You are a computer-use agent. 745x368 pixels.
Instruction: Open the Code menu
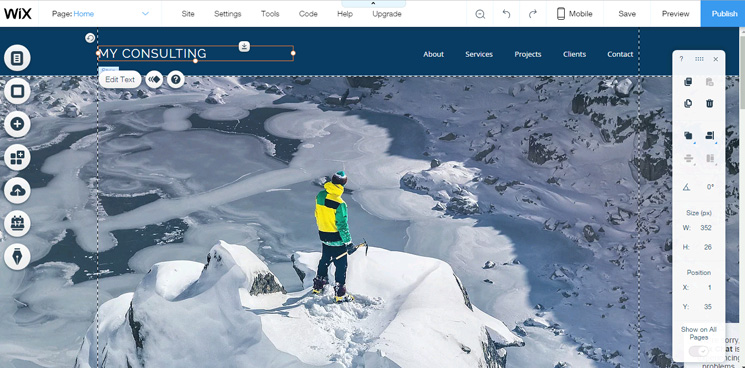(x=308, y=14)
